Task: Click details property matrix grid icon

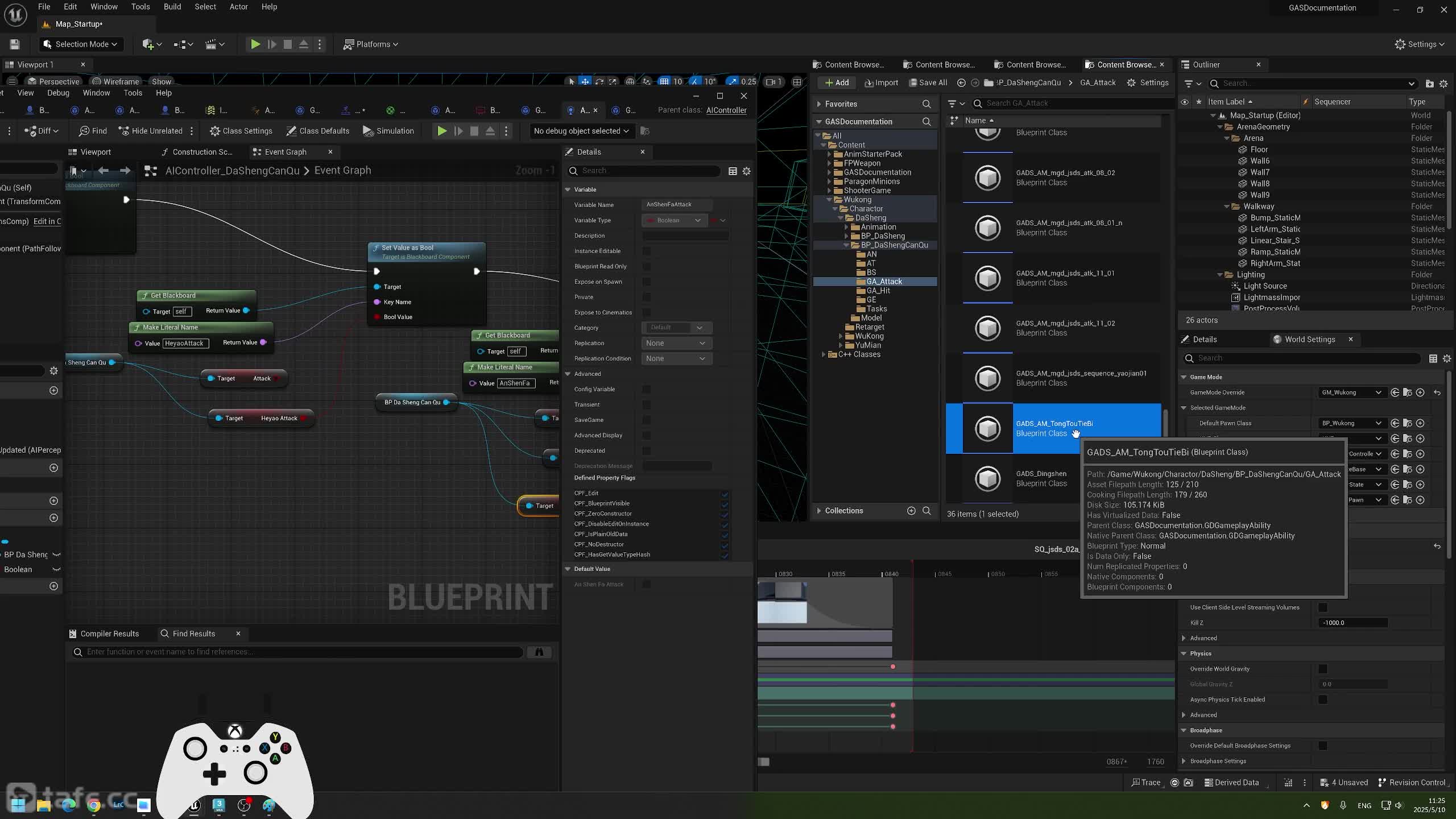Action: coord(733,171)
